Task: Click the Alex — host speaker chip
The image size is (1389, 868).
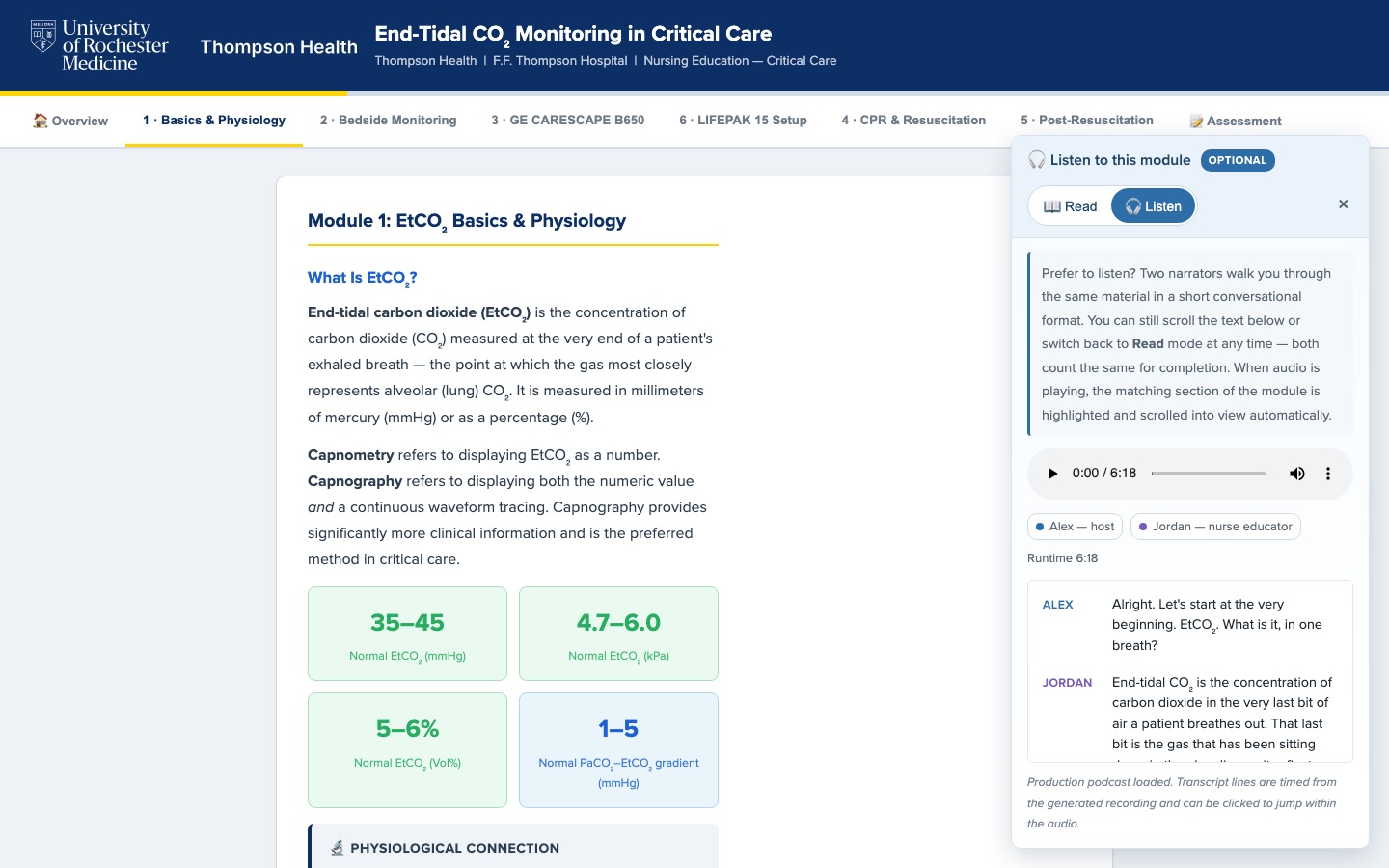Action: pos(1075,527)
